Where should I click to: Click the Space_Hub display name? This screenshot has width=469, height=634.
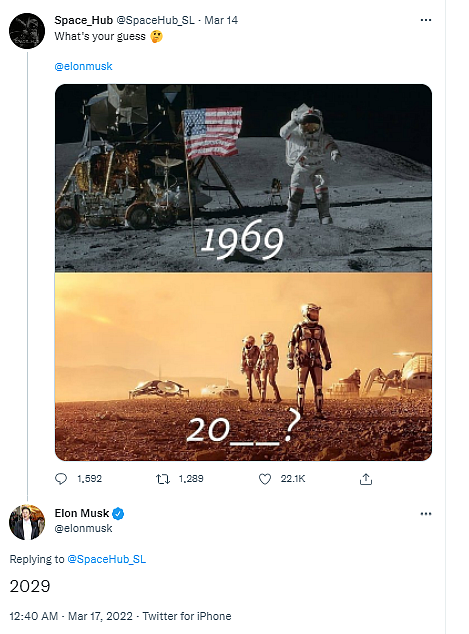[x=83, y=20]
